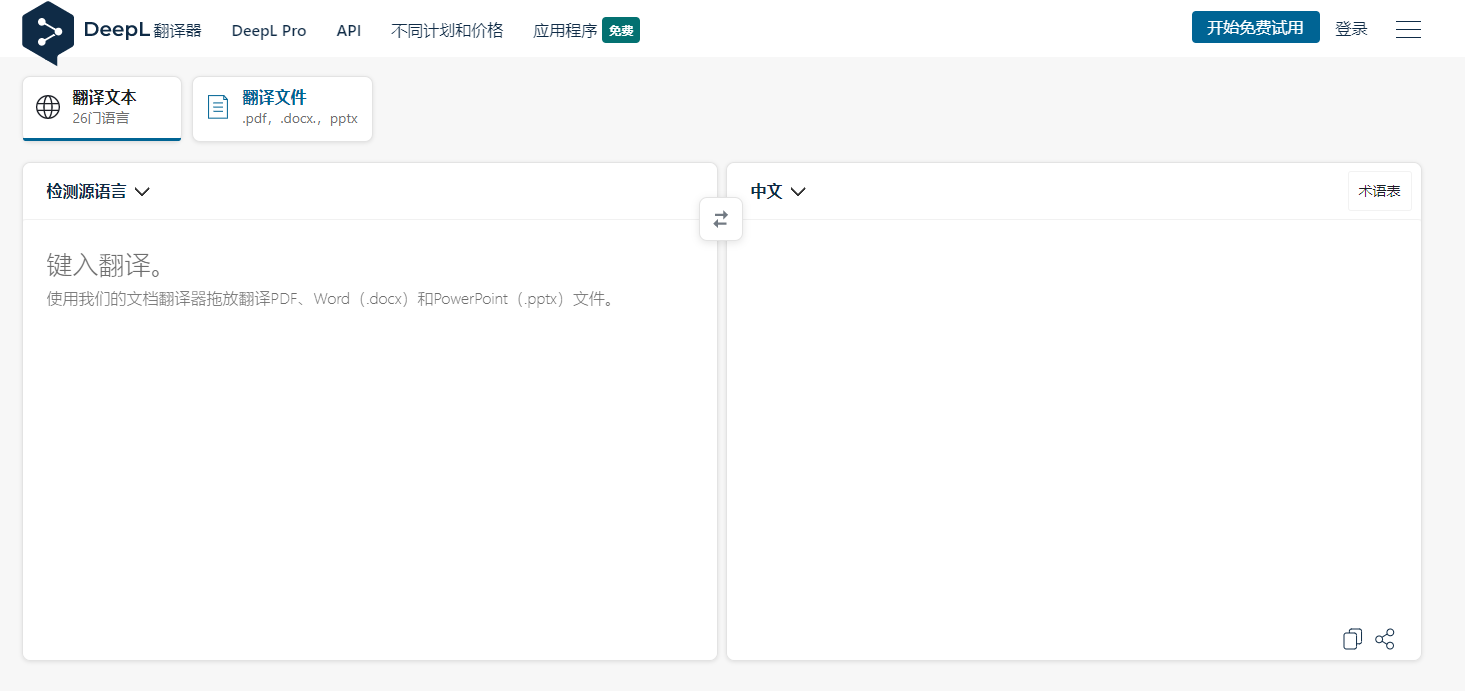Click the DeepL hexagon logo
Screen dimensions: 1465x691
48,32
